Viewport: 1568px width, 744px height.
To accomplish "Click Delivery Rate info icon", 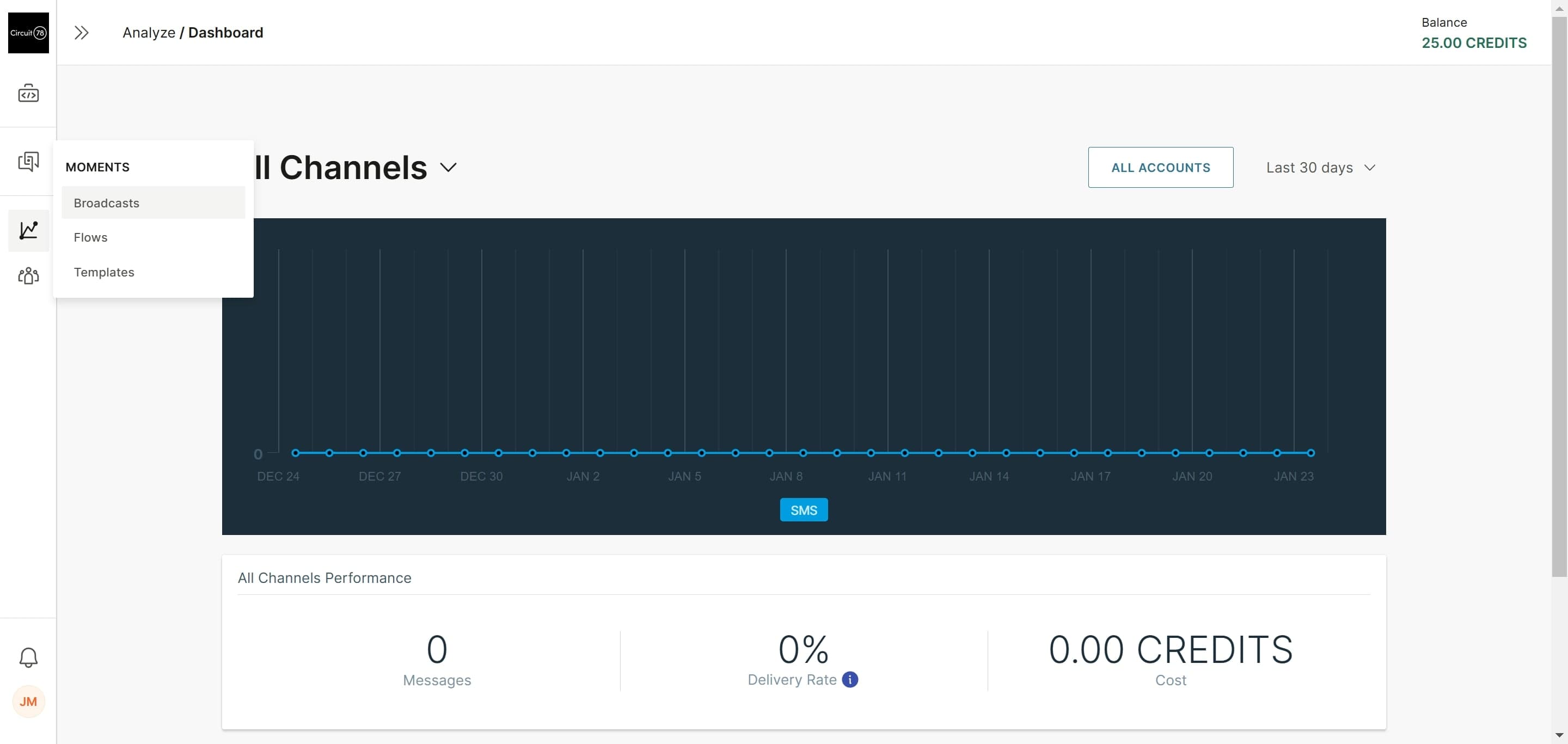I will [850, 680].
